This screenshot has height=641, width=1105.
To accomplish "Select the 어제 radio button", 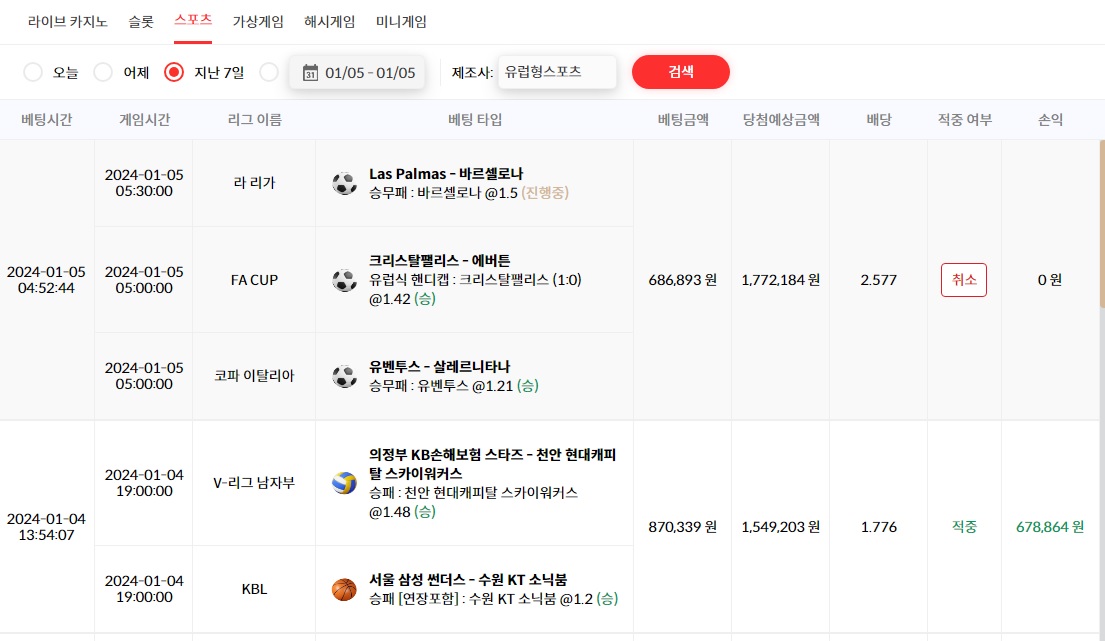I will tap(103, 72).
